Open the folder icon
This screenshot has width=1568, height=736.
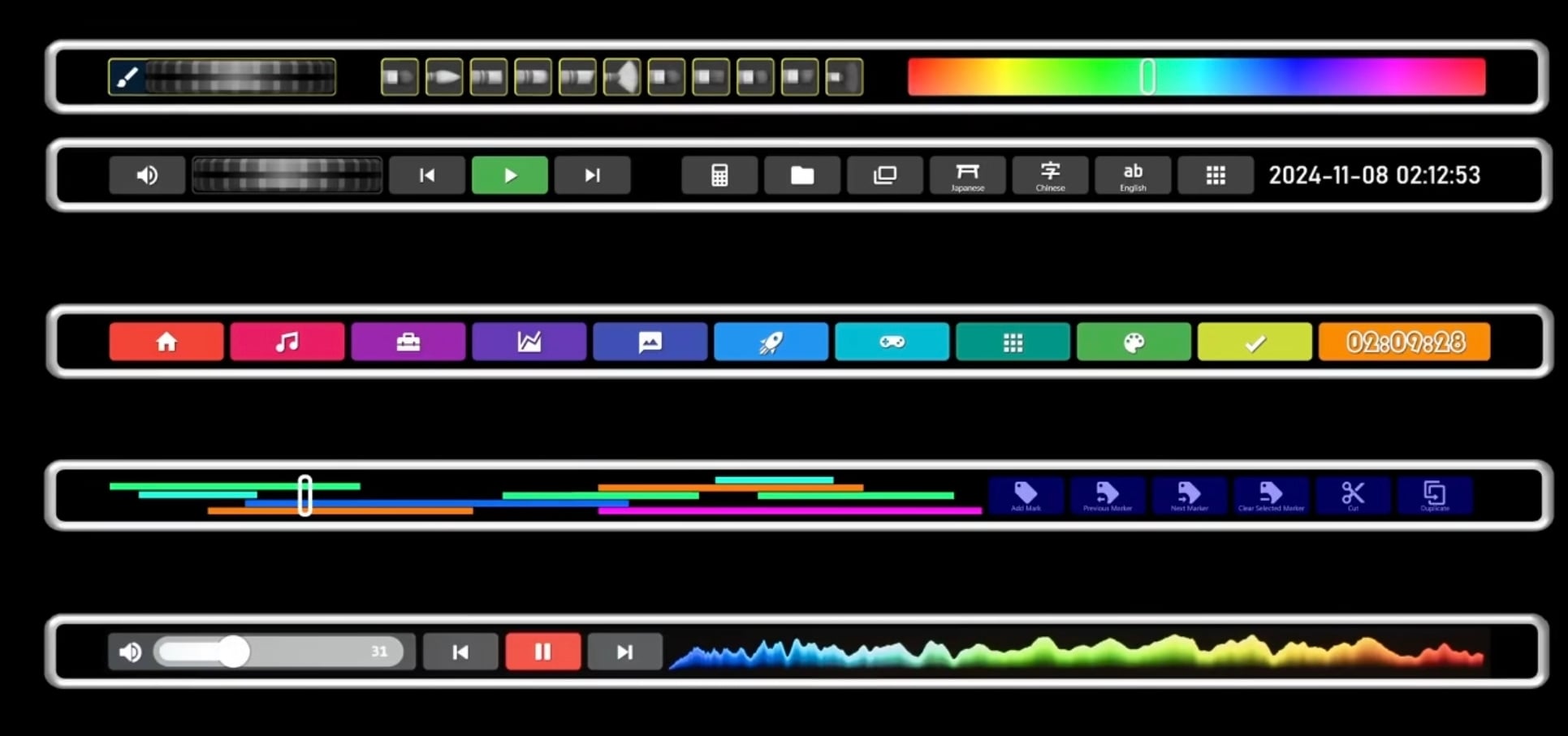pyautogui.click(x=802, y=175)
